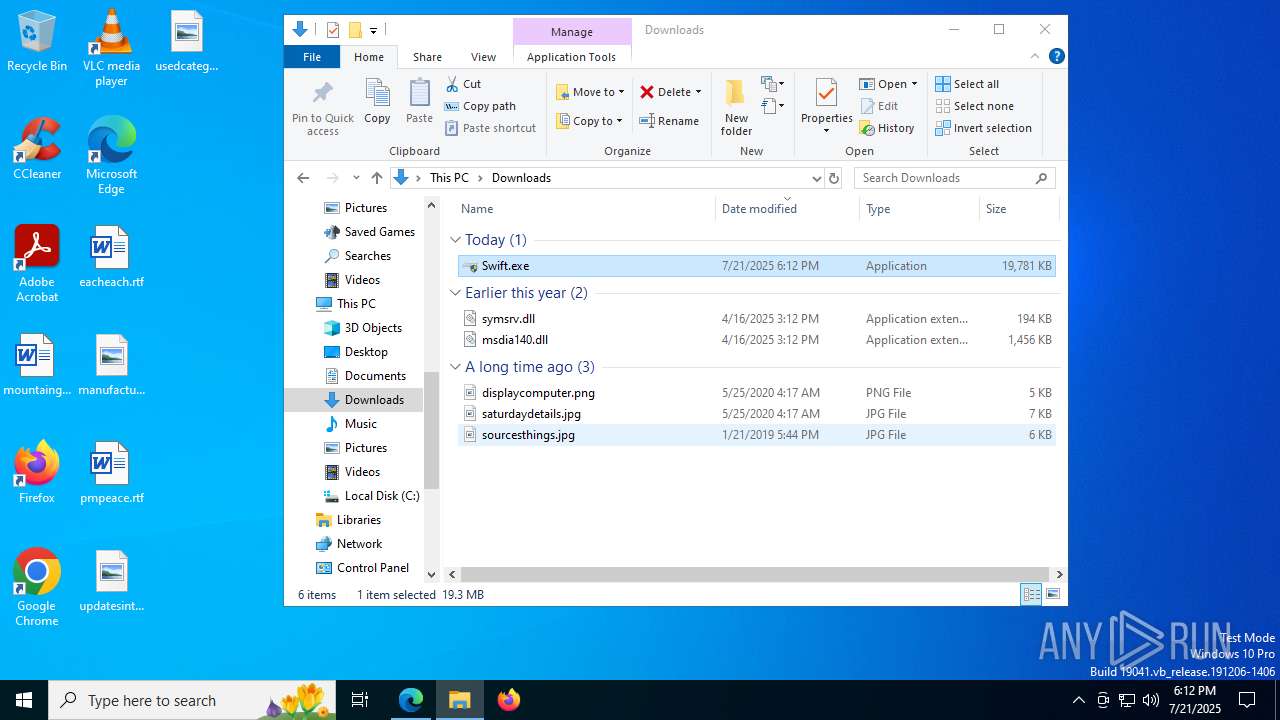Minimize the ribbon chevron
The width and height of the screenshot is (1280, 720).
pyautogui.click(x=1035, y=56)
